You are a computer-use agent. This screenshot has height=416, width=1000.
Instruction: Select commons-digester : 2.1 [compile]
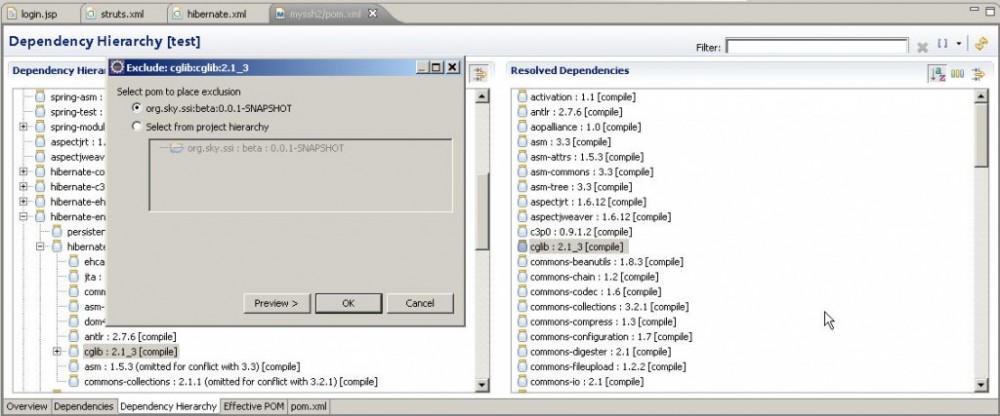[599, 352]
